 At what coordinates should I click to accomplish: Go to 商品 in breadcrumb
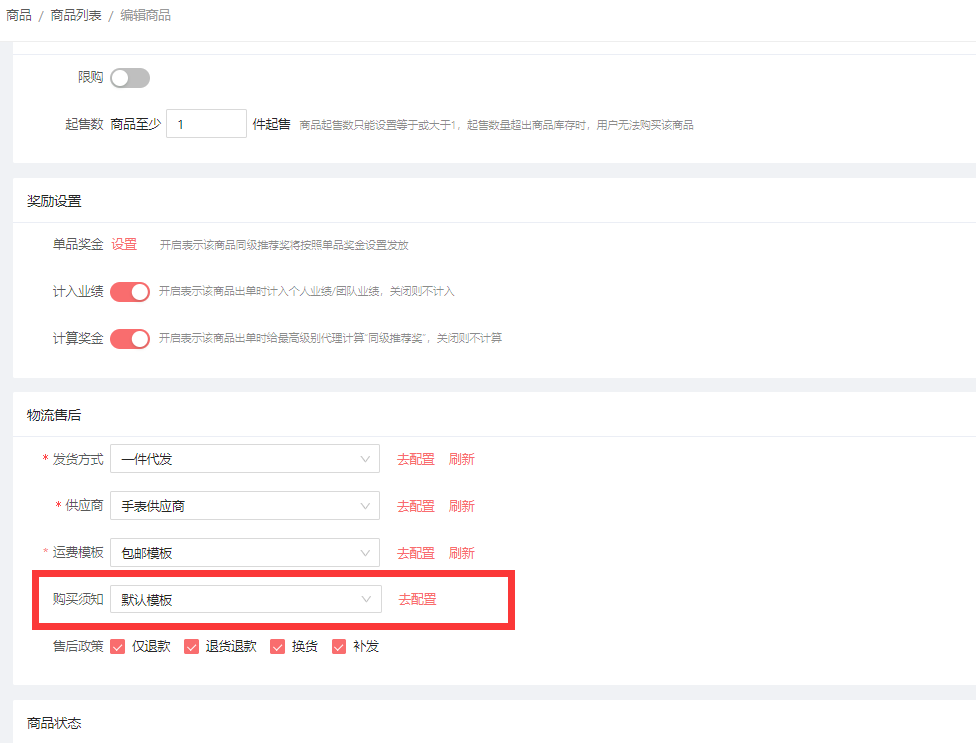[19, 15]
